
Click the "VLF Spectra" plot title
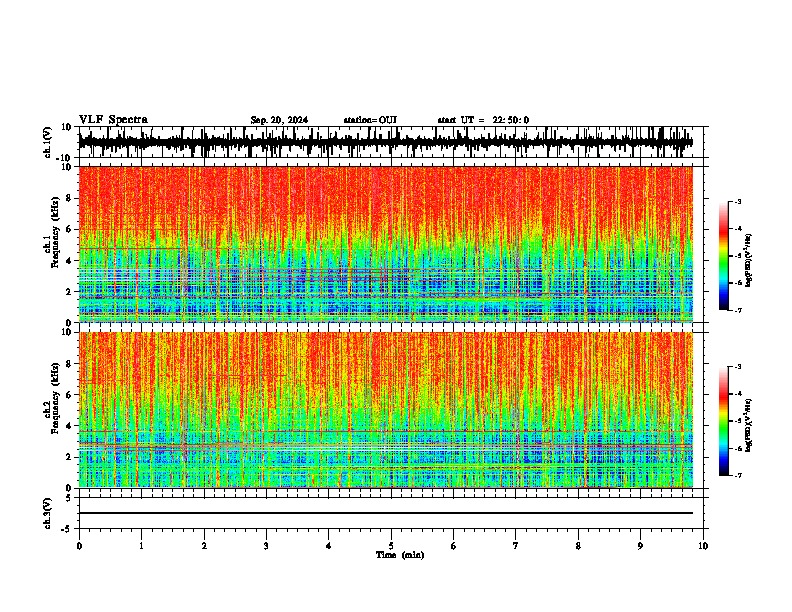click(x=113, y=120)
